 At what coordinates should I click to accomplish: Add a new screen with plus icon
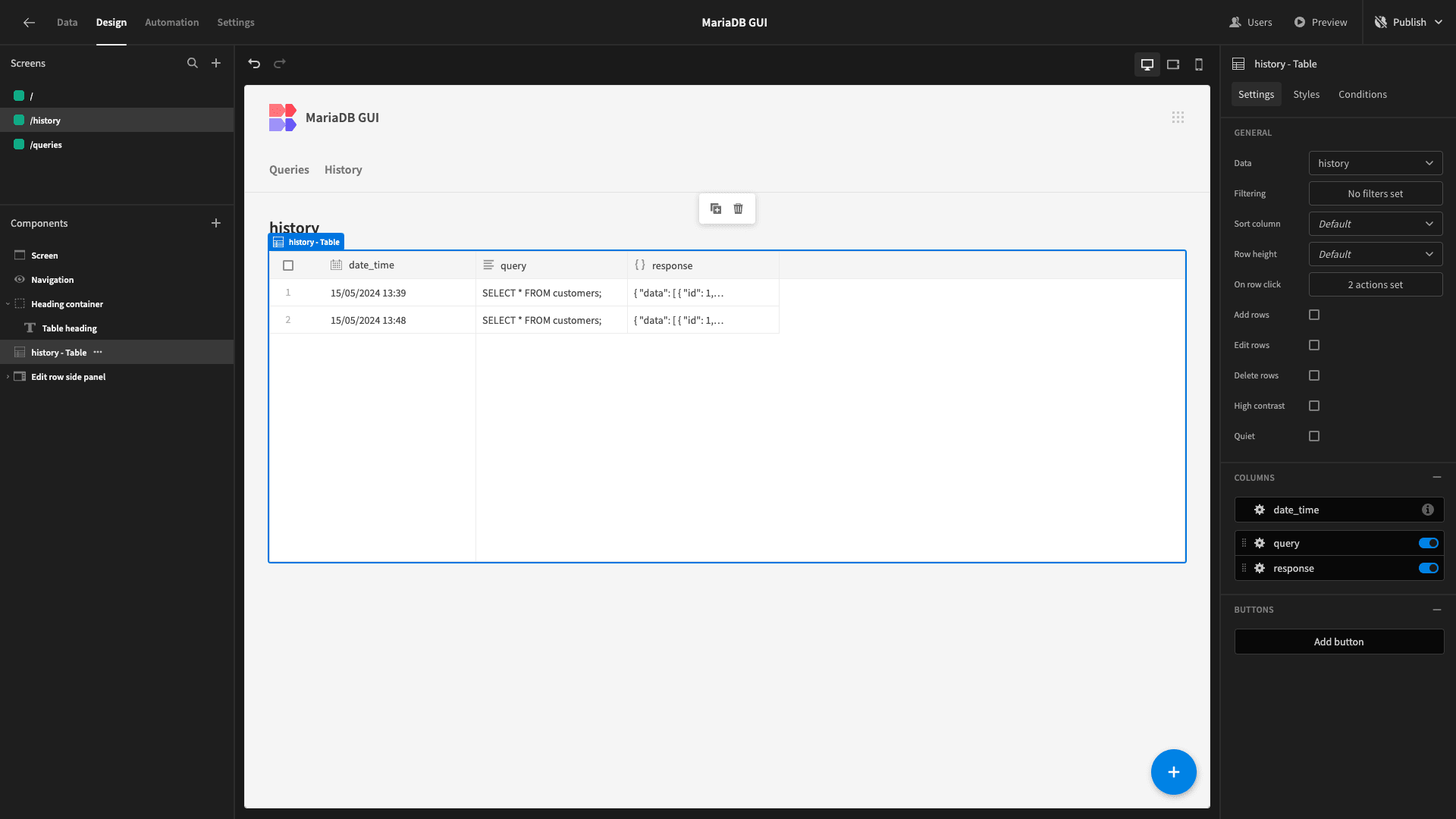(216, 63)
